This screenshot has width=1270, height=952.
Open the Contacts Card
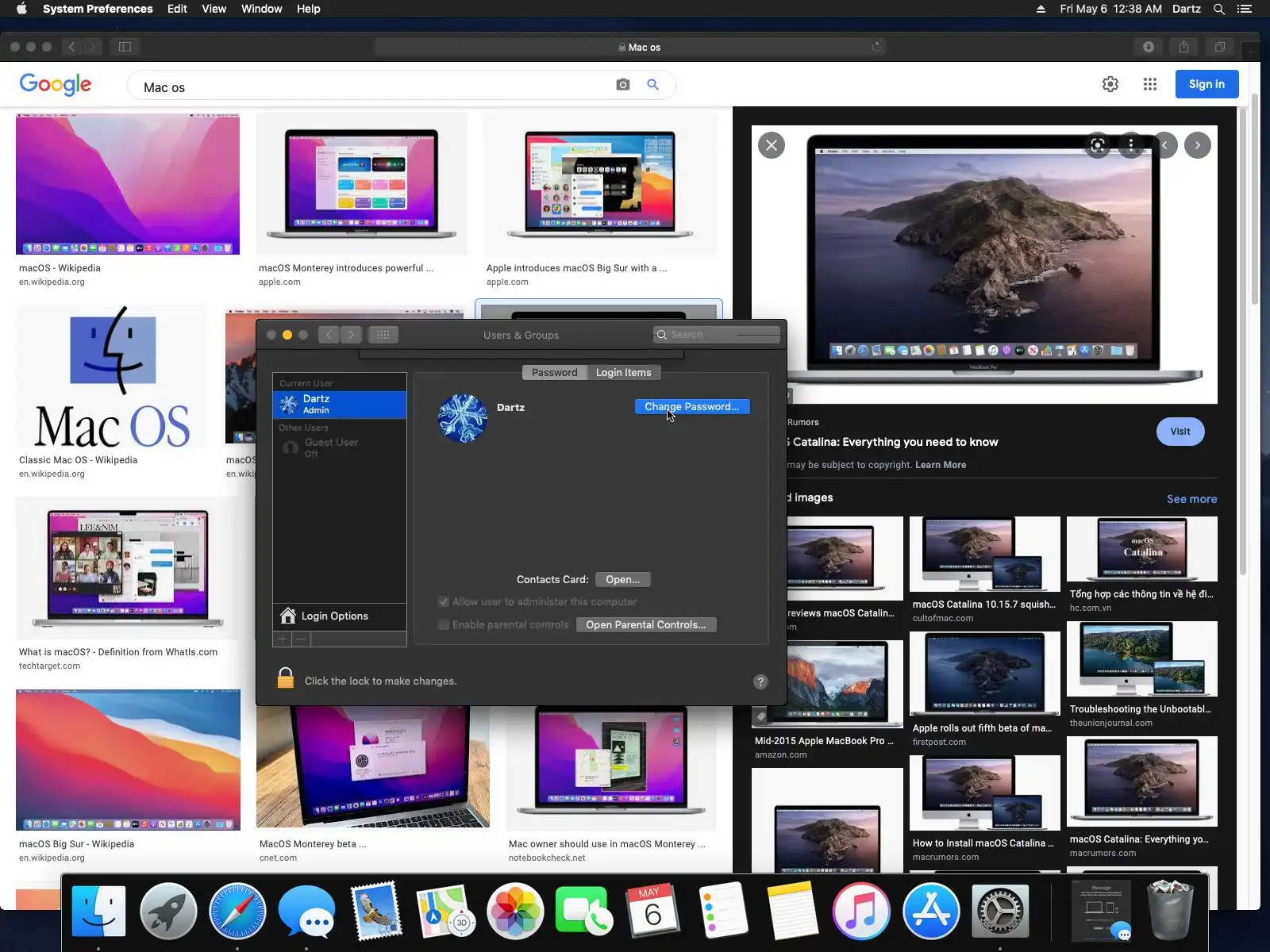[x=623, y=579]
